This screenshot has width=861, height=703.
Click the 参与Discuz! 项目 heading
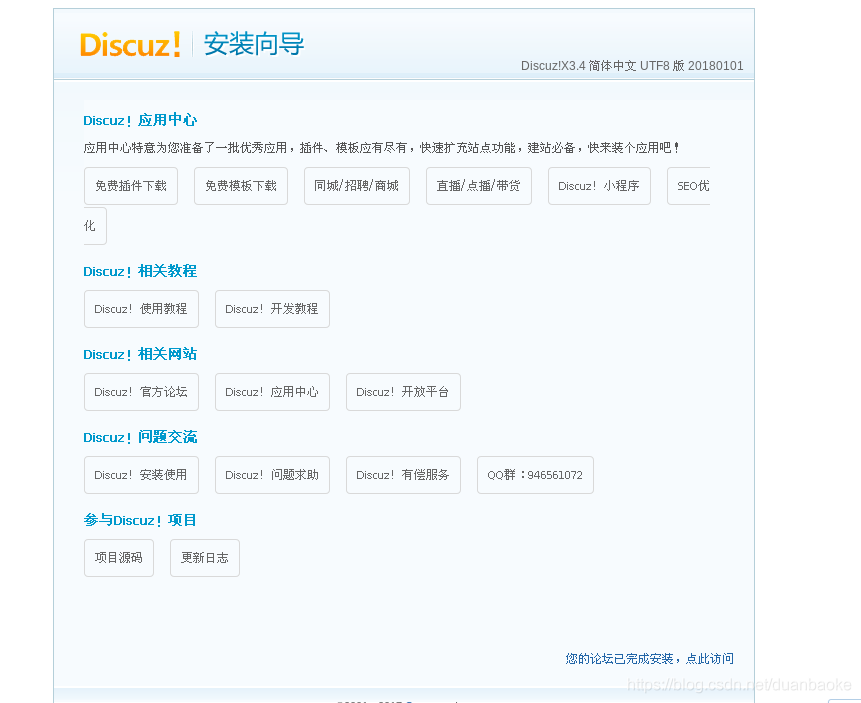140,520
